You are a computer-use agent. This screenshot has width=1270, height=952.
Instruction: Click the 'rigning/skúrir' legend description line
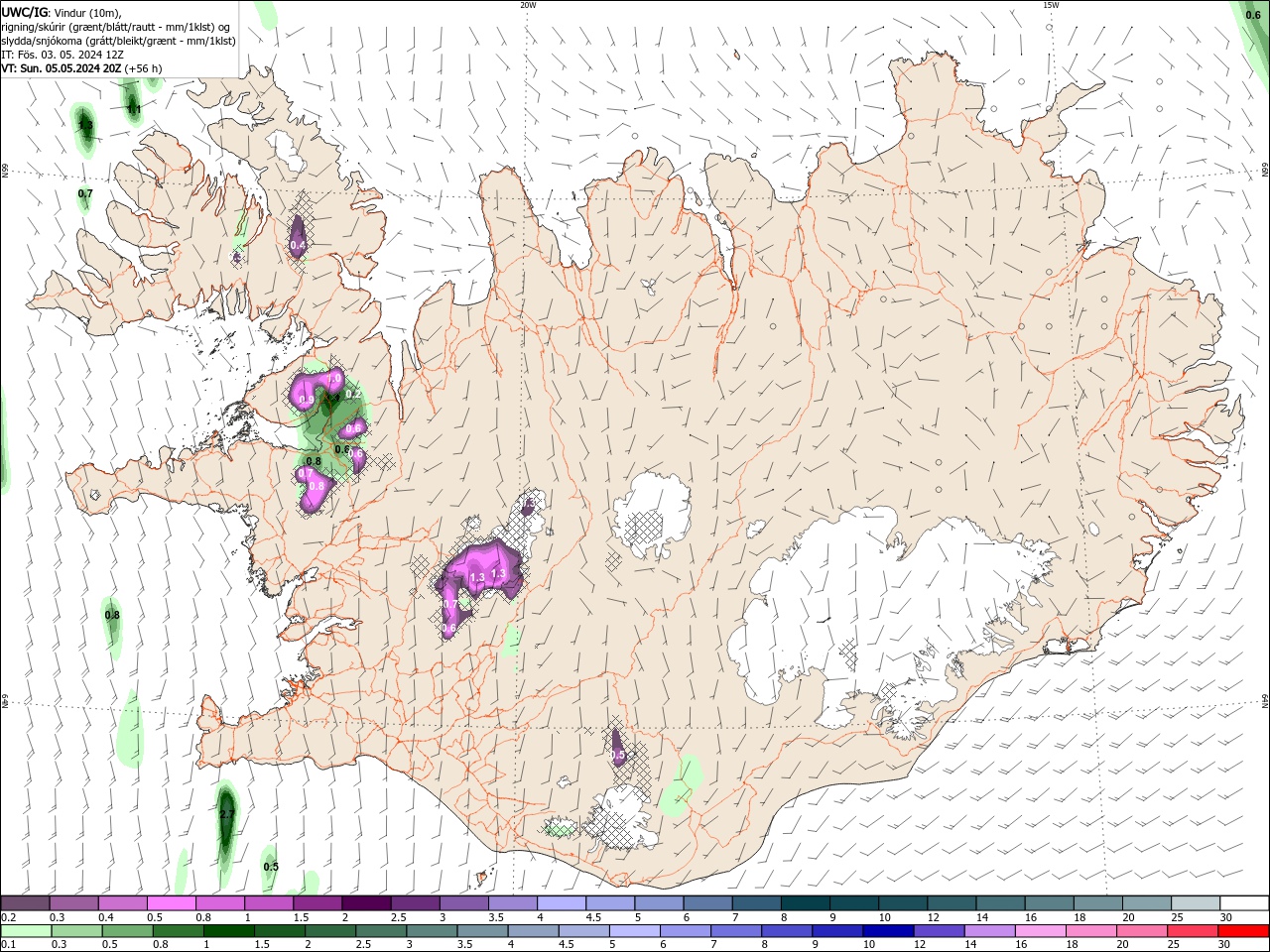[116, 26]
